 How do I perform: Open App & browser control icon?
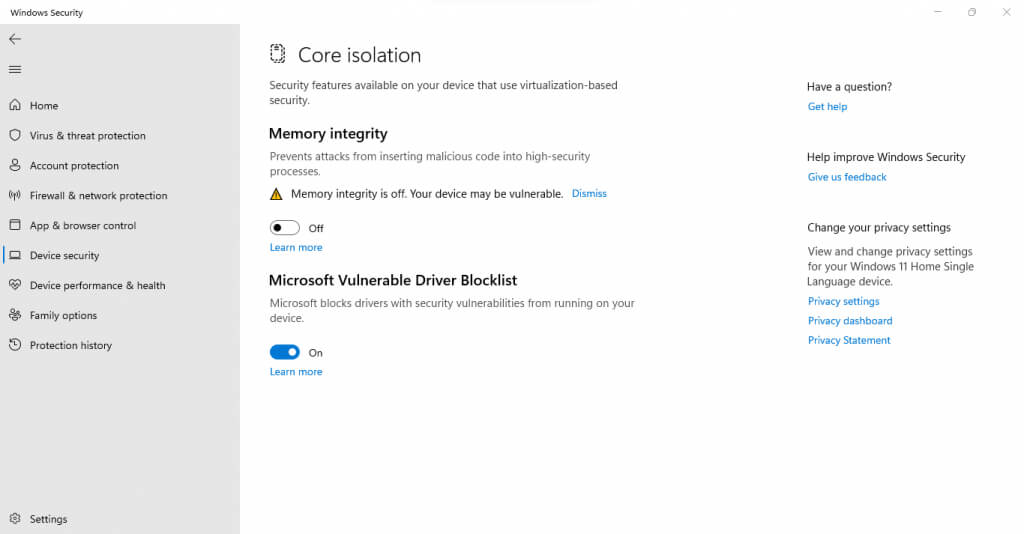(x=15, y=225)
